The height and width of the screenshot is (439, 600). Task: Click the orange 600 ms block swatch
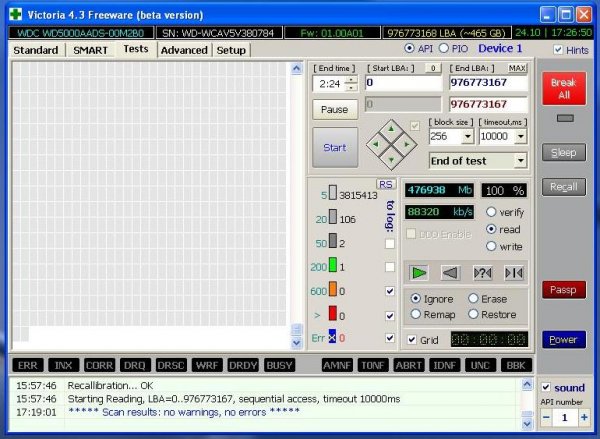(333, 289)
